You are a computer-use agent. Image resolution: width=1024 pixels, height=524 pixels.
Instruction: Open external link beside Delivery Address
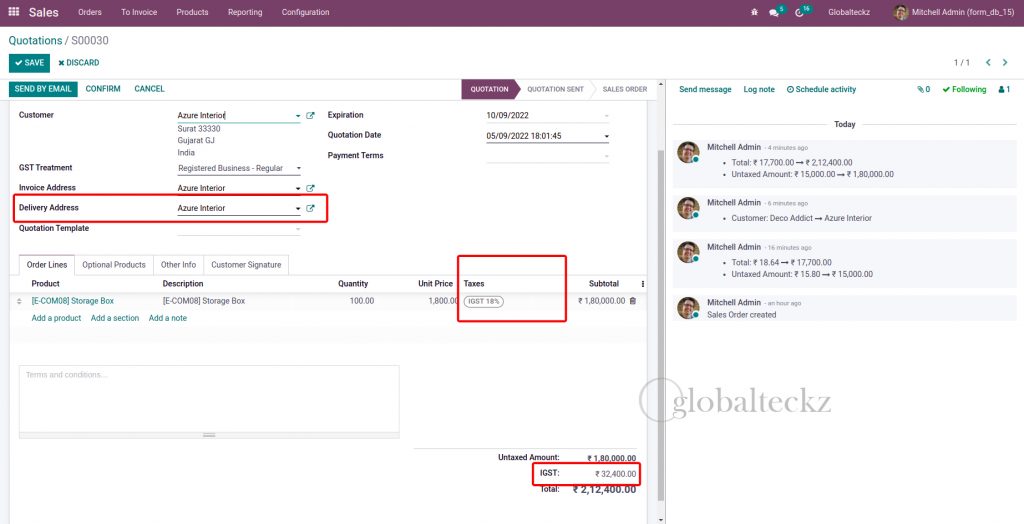(x=310, y=208)
